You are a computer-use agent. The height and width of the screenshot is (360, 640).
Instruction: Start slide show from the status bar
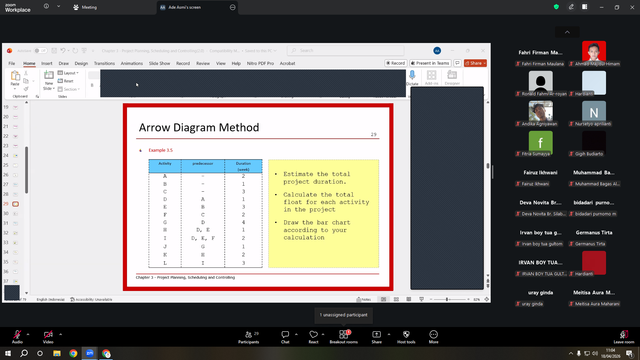coord(421,299)
